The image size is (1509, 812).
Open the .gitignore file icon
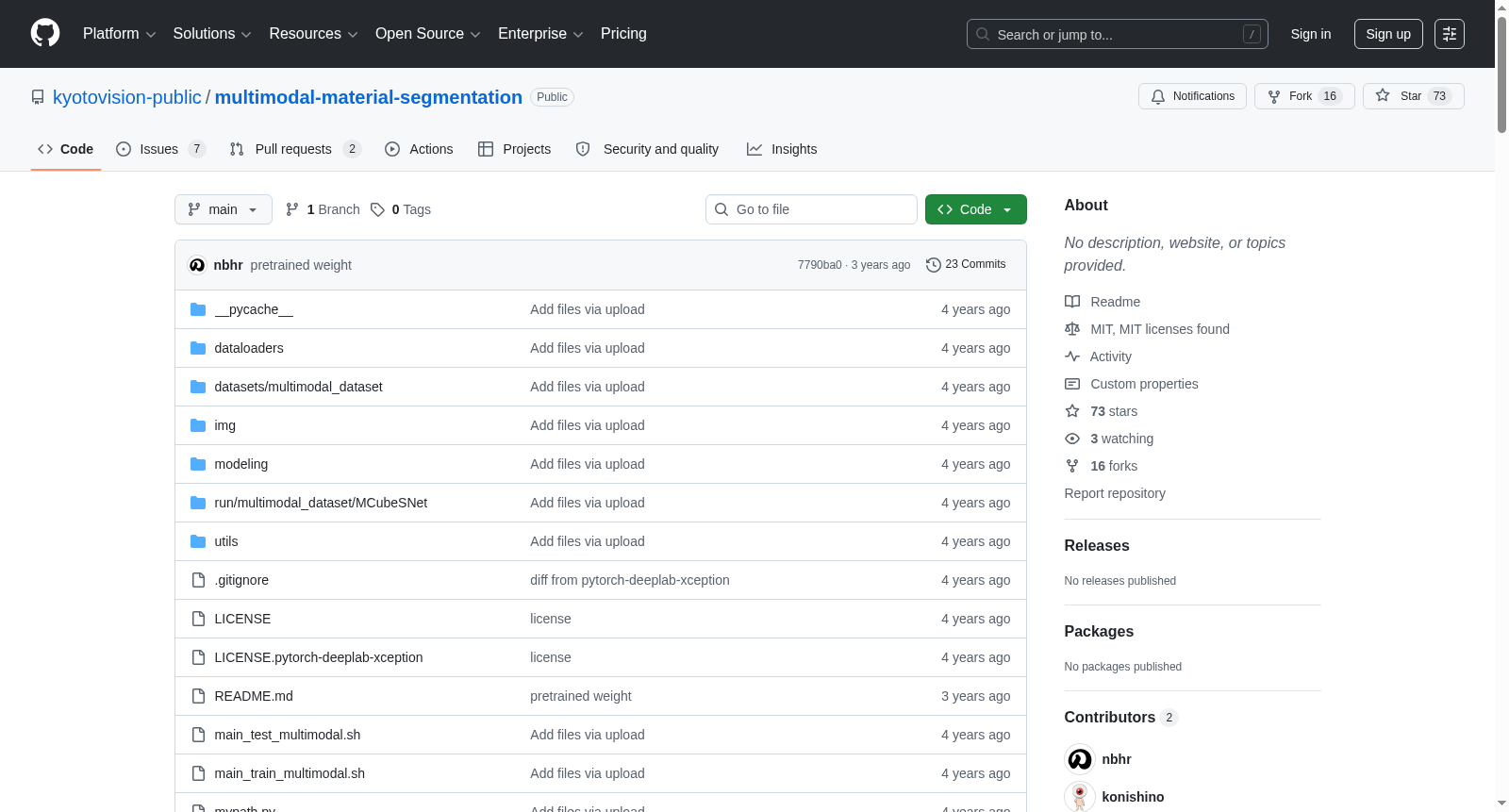(198, 580)
